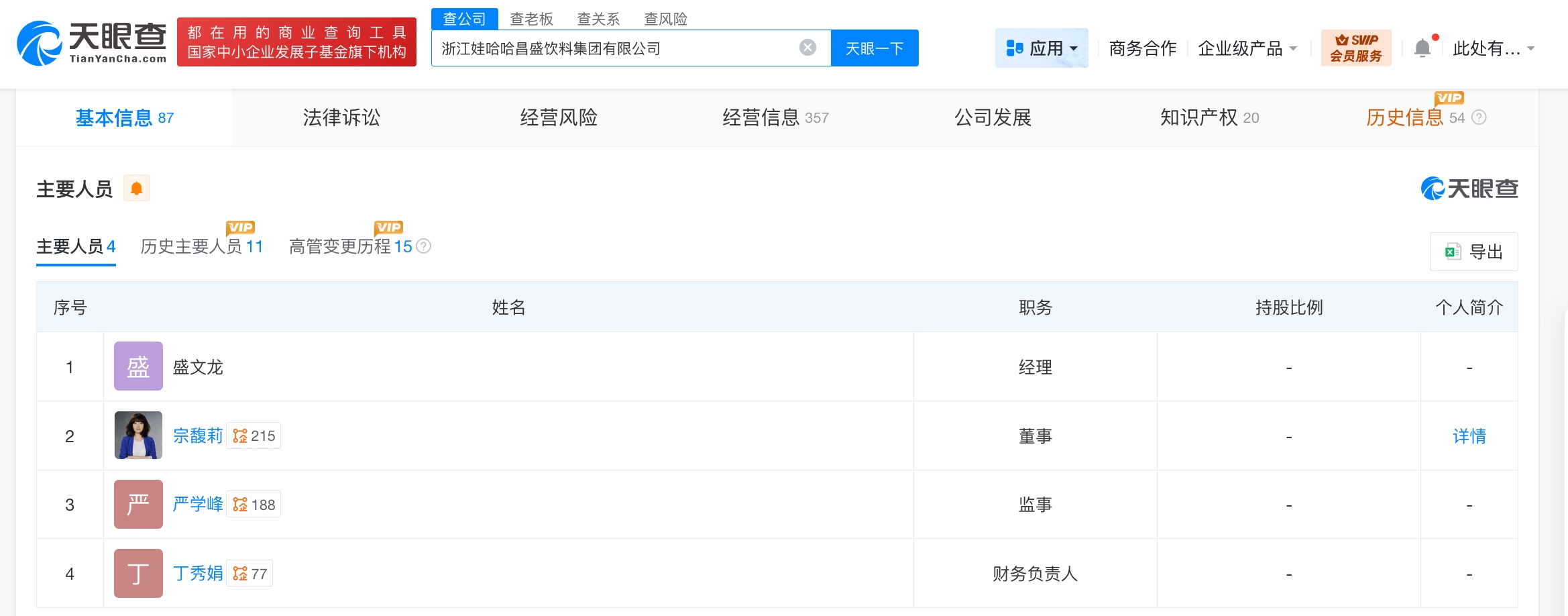The height and width of the screenshot is (616, 1568).
Task: Switch to the 基本信息 tab
Action: (x=125, y=118)
